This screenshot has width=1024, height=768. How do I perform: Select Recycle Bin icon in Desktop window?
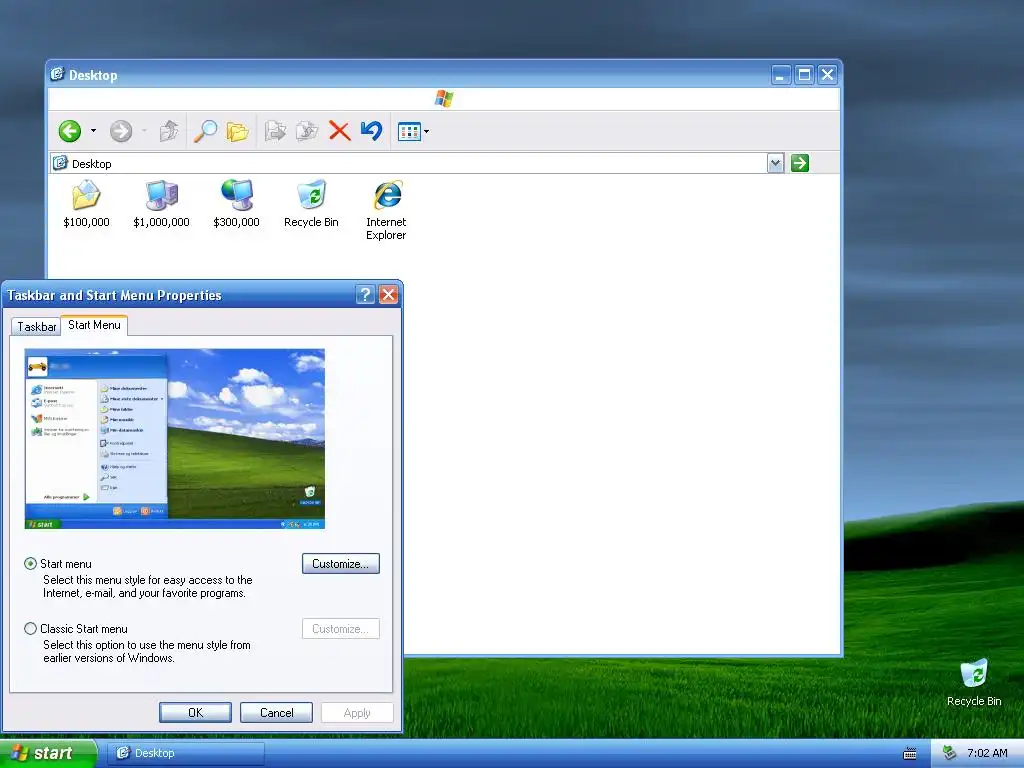coord(312,204)
